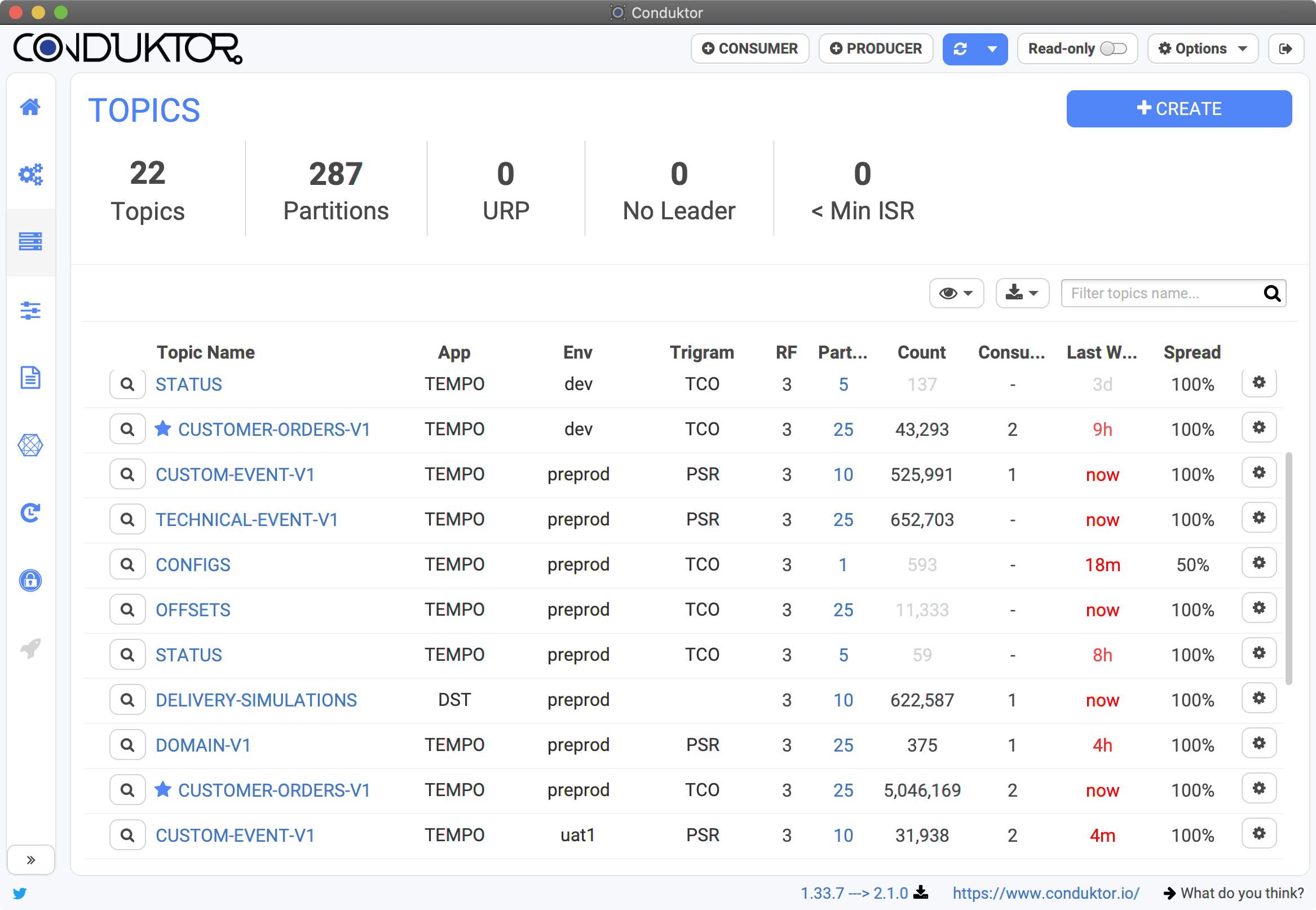Viewport: 1316px width, 910px height.
Task: Click the download icon beside version 2.1.0
Action: [x=921, y=893]
